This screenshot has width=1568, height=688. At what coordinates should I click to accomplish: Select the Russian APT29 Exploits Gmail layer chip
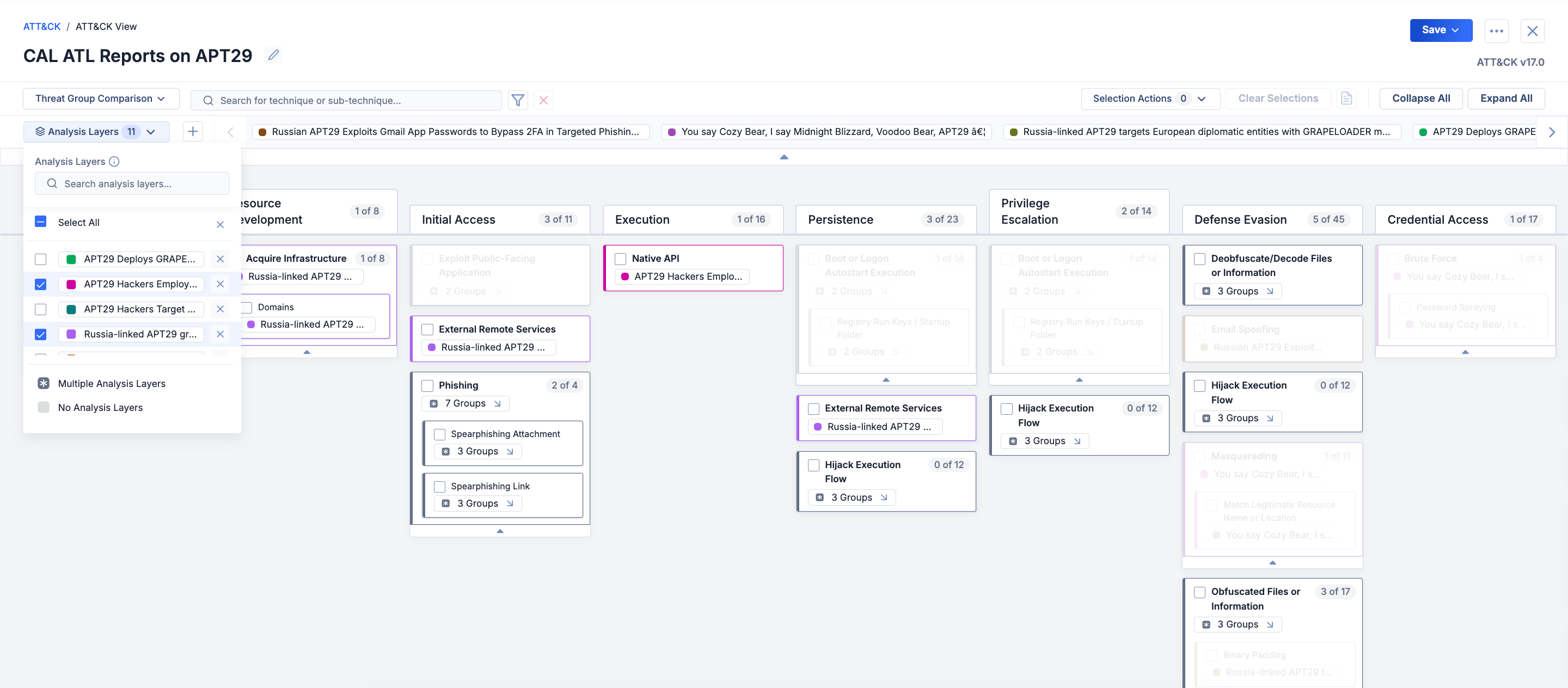pyautogui.click(x=450, y=131)
